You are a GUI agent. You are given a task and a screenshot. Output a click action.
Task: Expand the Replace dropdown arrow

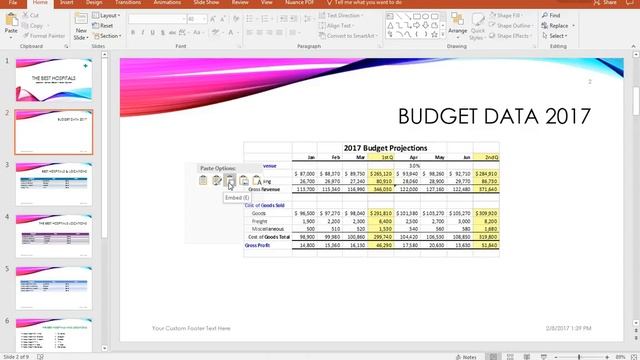573,25
